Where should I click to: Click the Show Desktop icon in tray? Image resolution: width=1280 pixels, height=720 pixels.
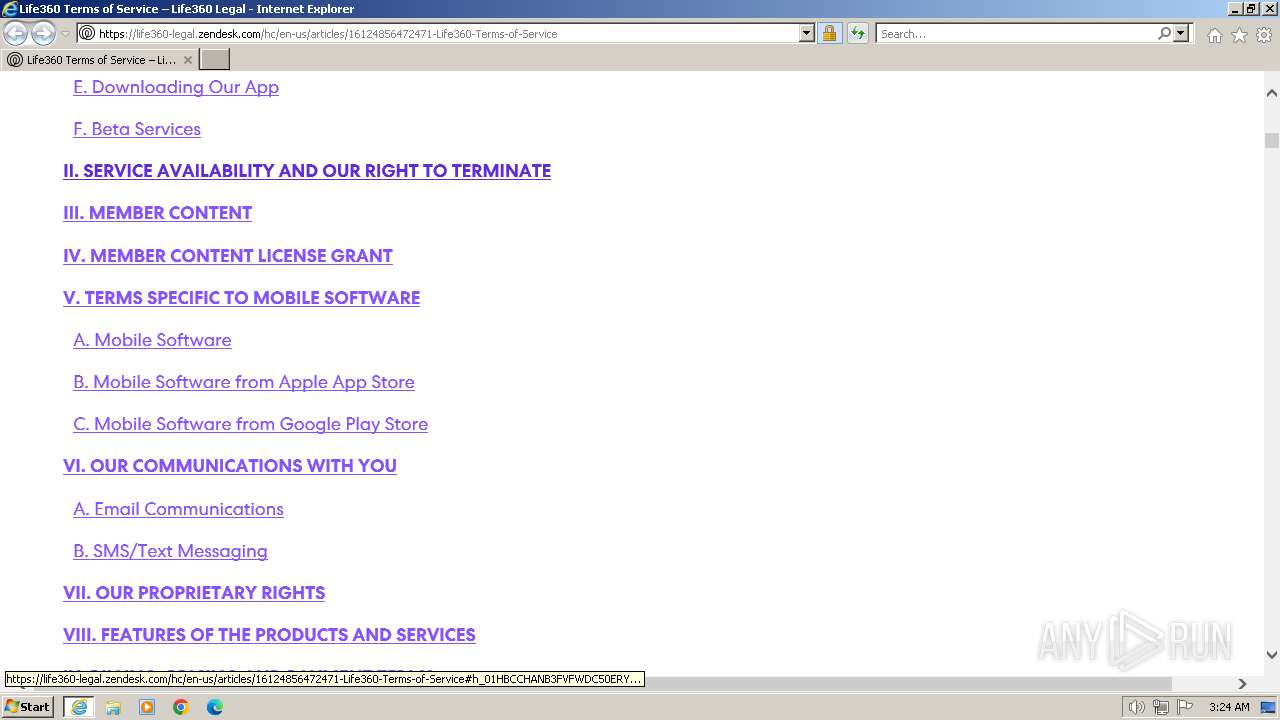[x=1268, y=707]
